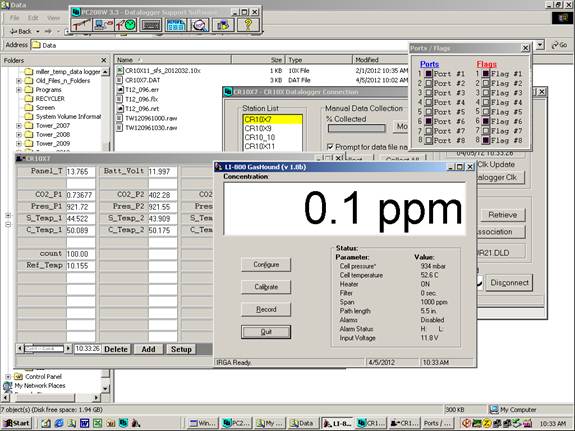Click horizontal scrollbar in CR10X7 monitor window
Viewport: 575px width, 431px height.
pos(44,349)
